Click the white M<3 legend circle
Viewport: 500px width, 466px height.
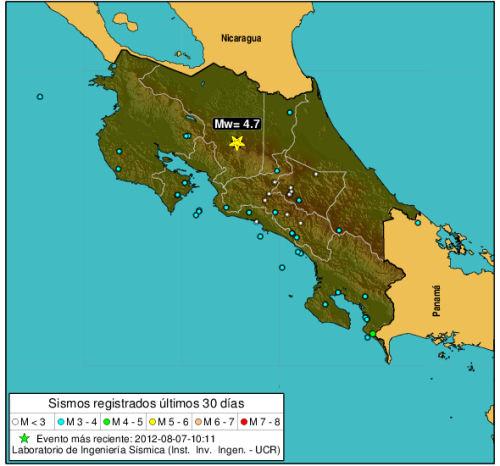tap(15, 422)
